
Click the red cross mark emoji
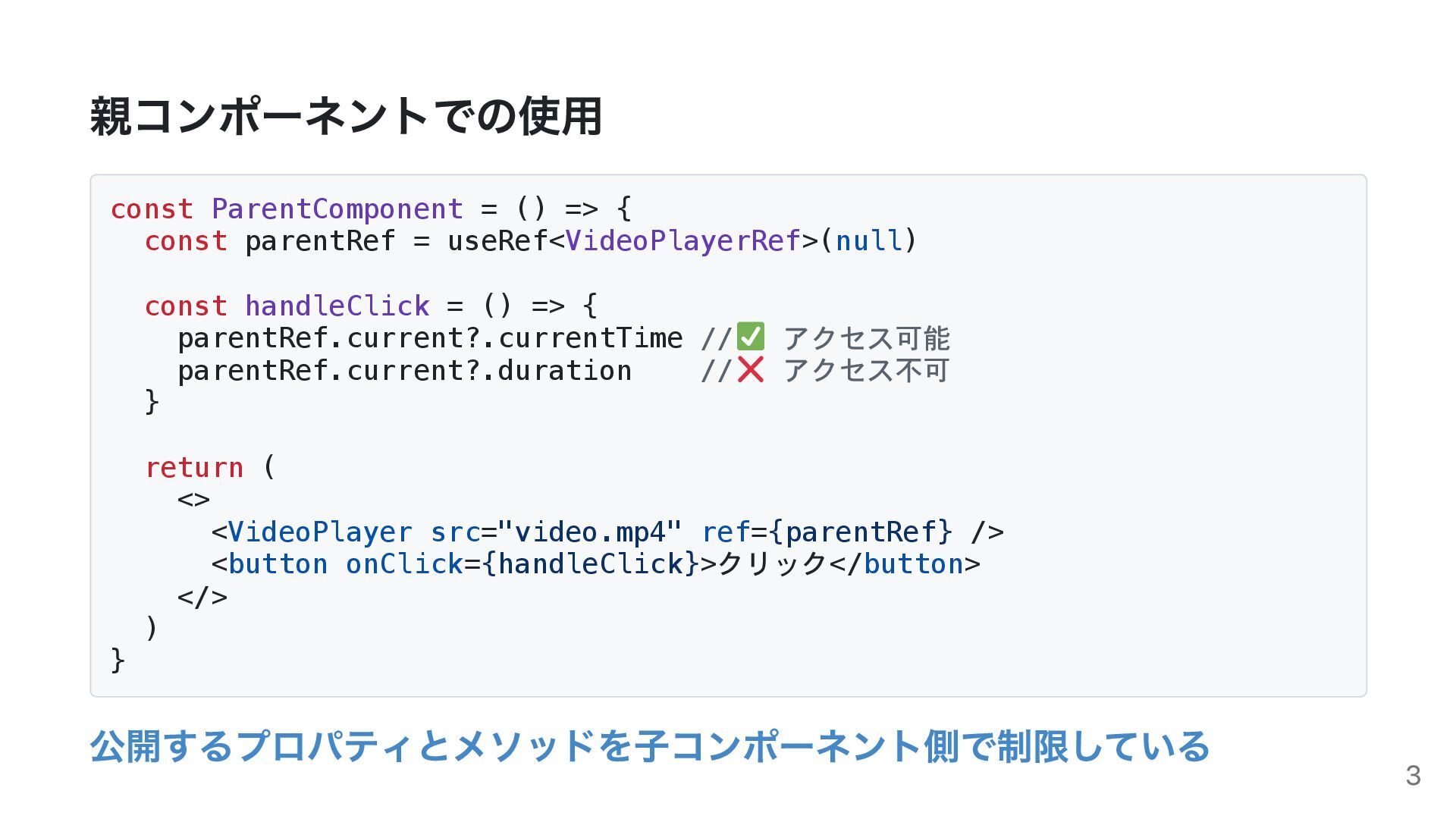(750, 369)
